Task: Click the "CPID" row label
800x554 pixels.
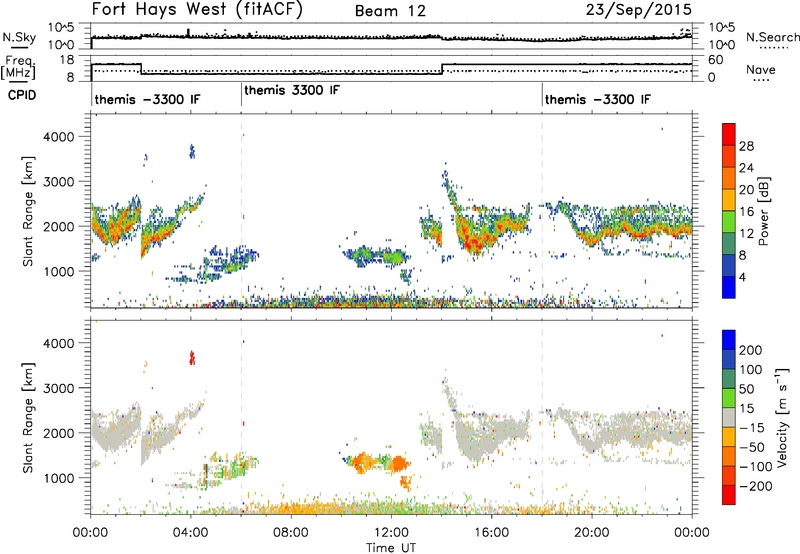Action: point(22,95)
